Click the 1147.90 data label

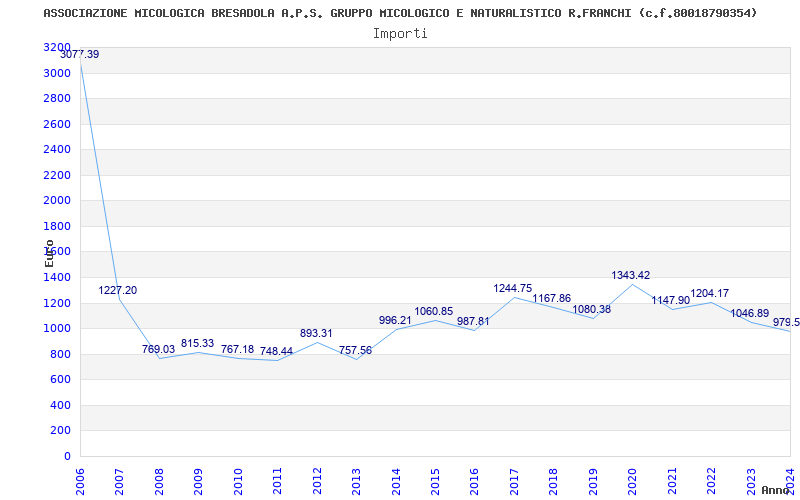click(x=671, y=301)
